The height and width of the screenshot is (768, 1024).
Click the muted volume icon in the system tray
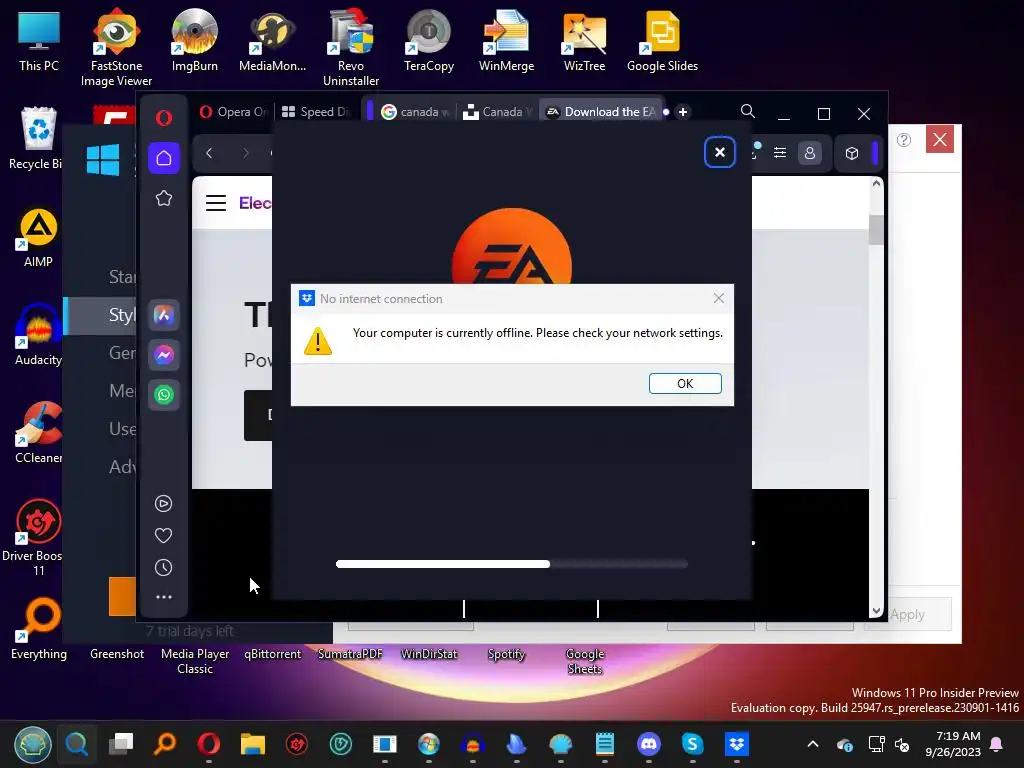click(x=902, y=744)
